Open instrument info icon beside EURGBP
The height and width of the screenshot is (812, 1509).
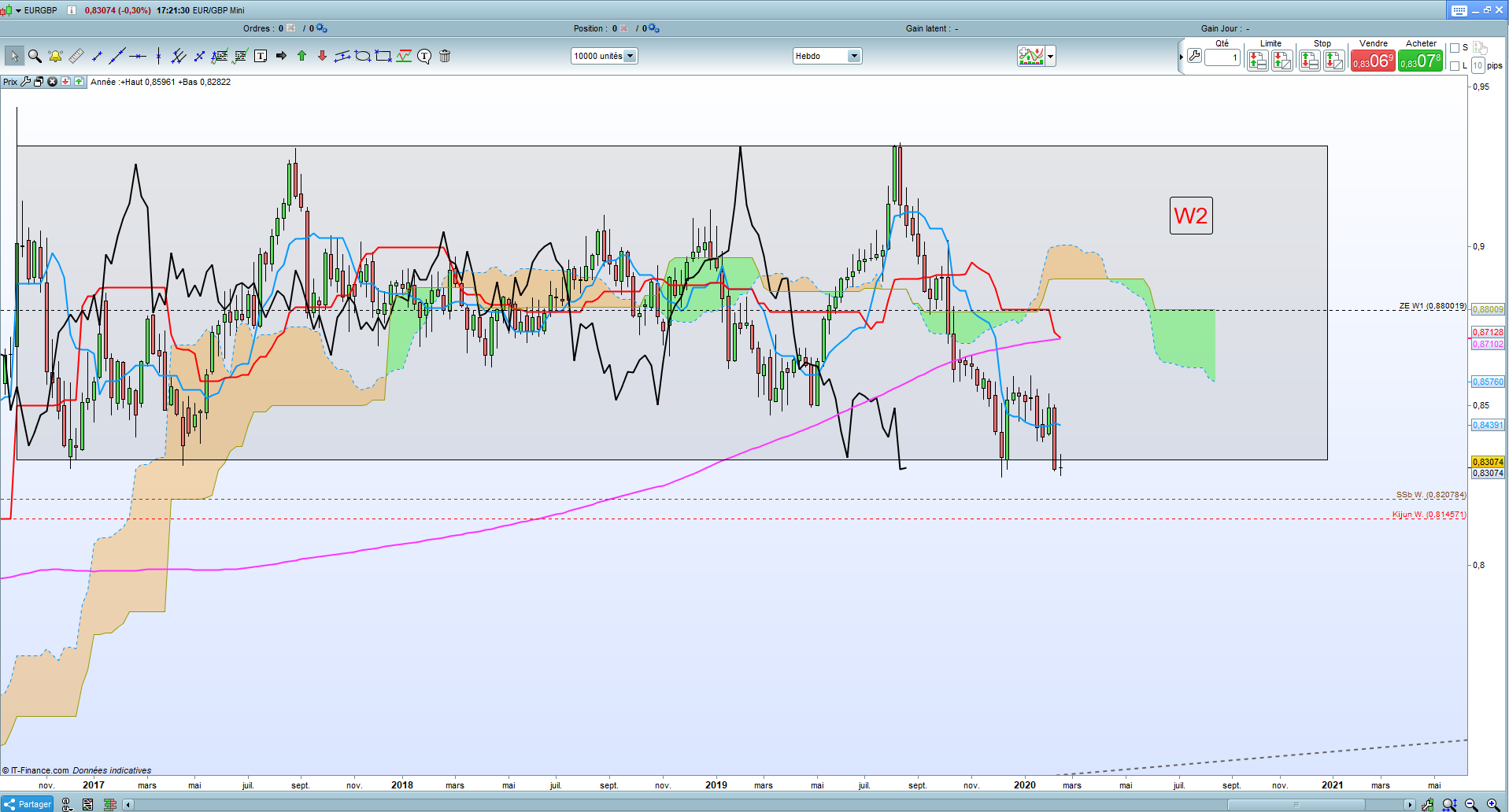71,10
